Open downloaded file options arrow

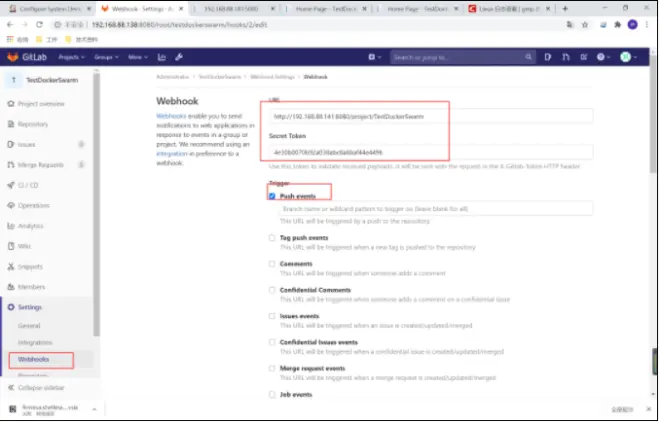[x=94, y=409]
